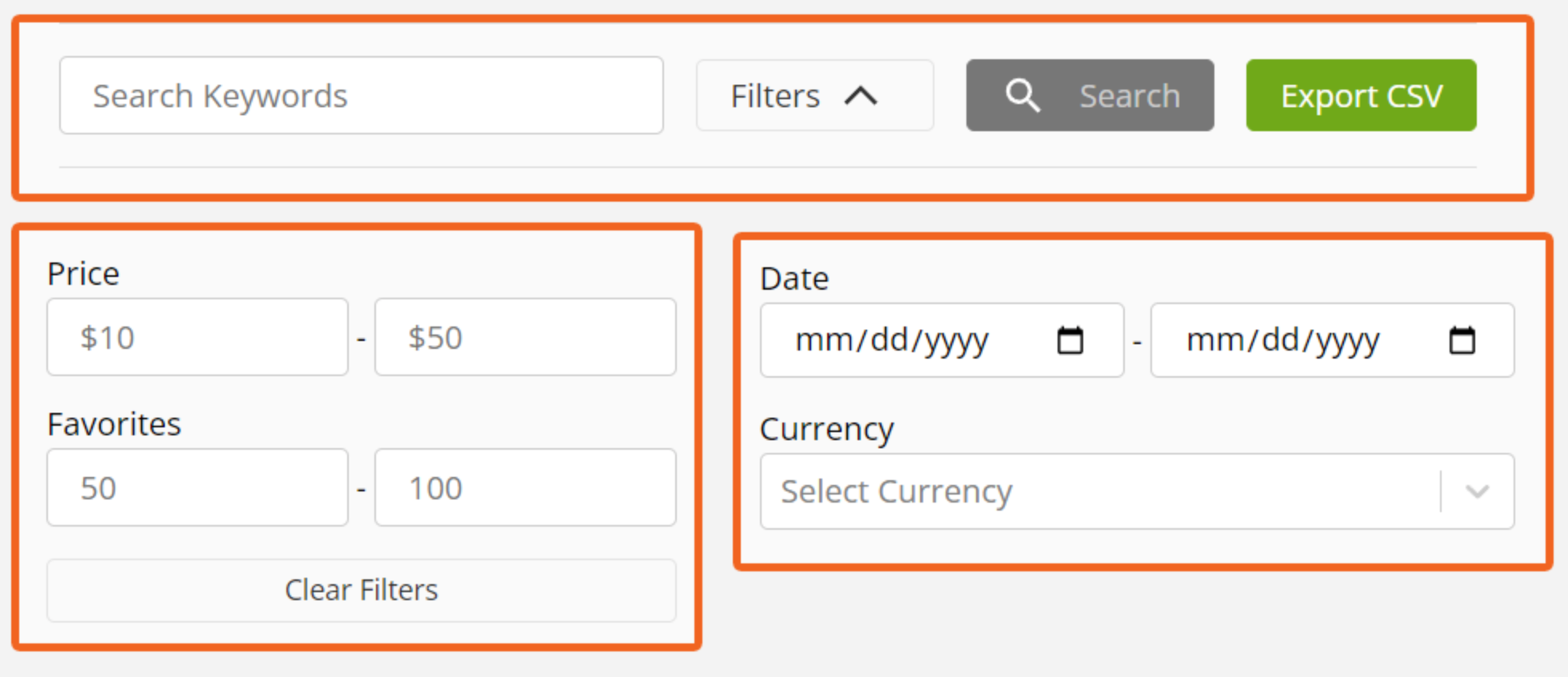Click the Price label
The image size is (1568, 677).
click(x=83, y=274)
